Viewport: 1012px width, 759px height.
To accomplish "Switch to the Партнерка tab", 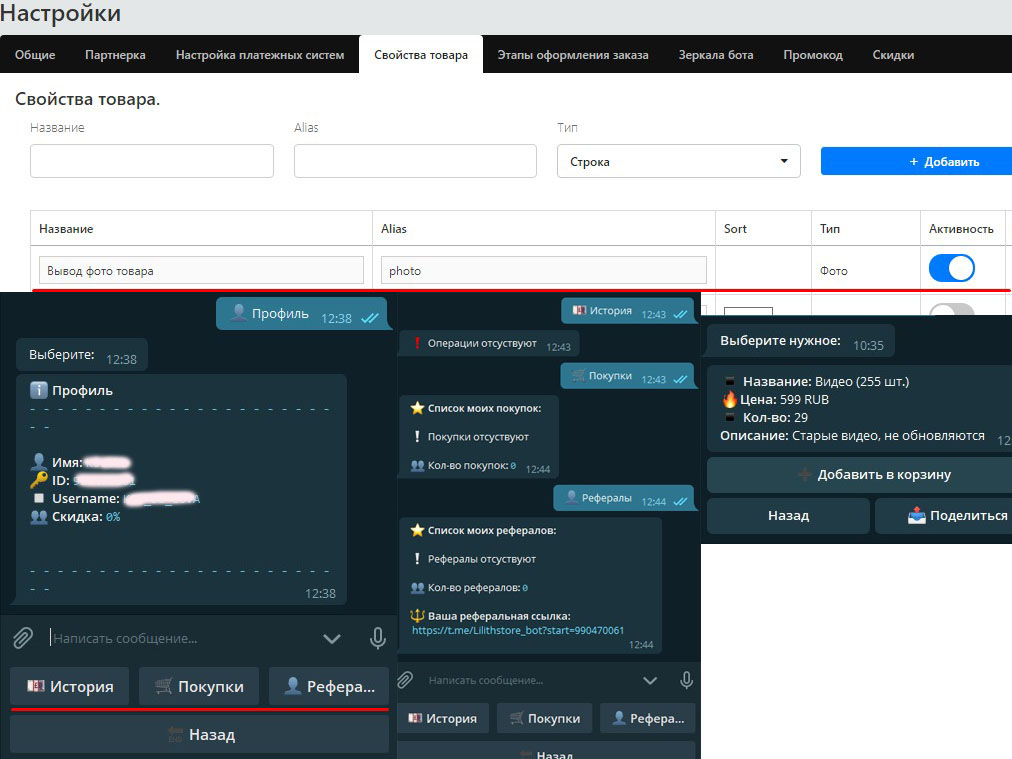I will tap(115, 55).
